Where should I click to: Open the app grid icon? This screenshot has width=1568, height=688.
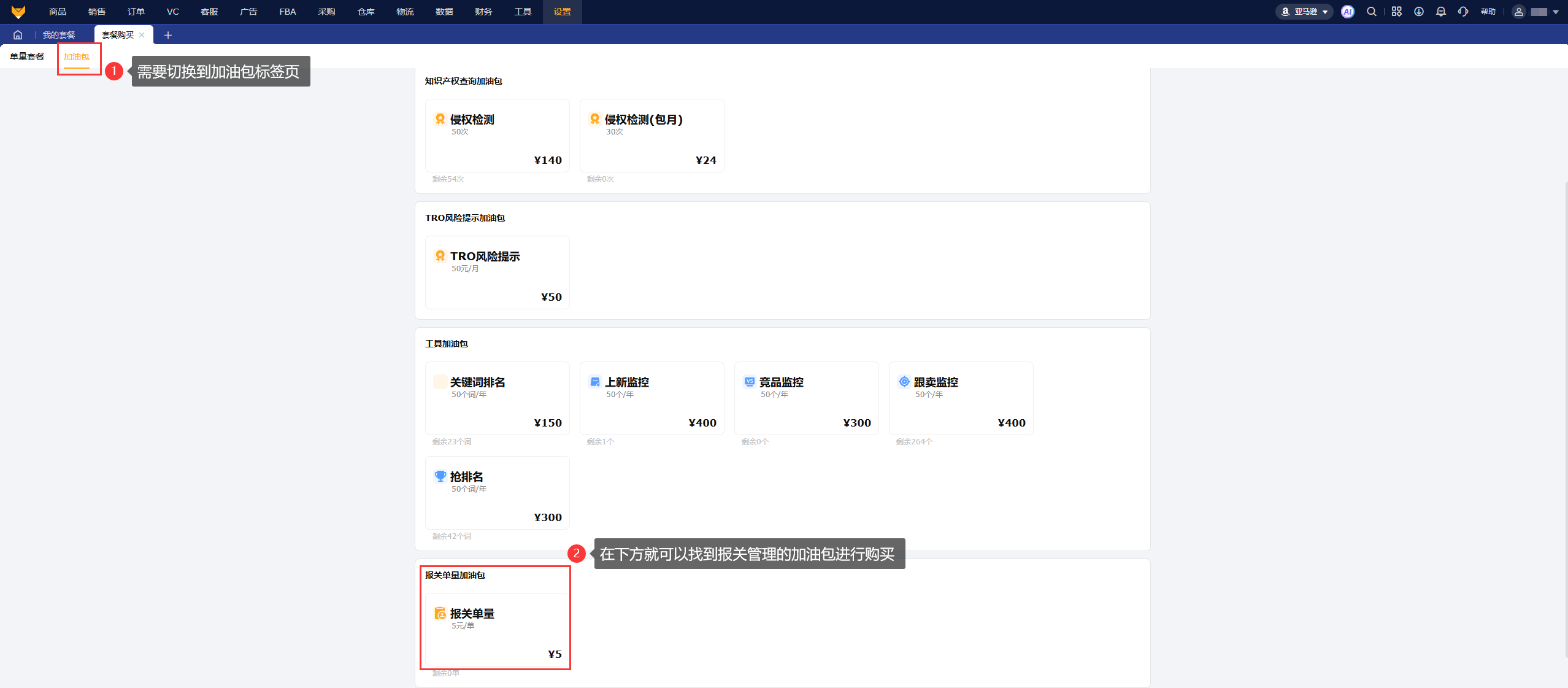[x=1396, y=12]
